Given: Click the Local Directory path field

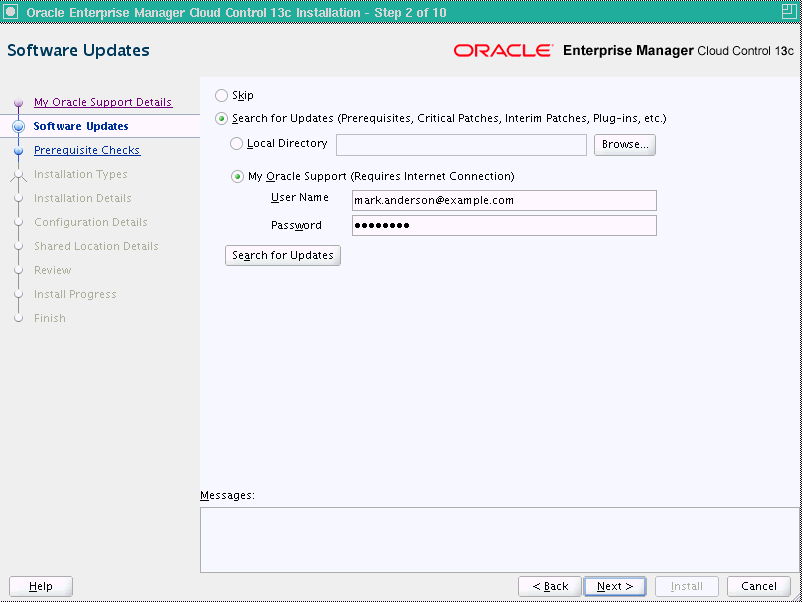Looking at the screenshot, I should (x=461, y=145).
